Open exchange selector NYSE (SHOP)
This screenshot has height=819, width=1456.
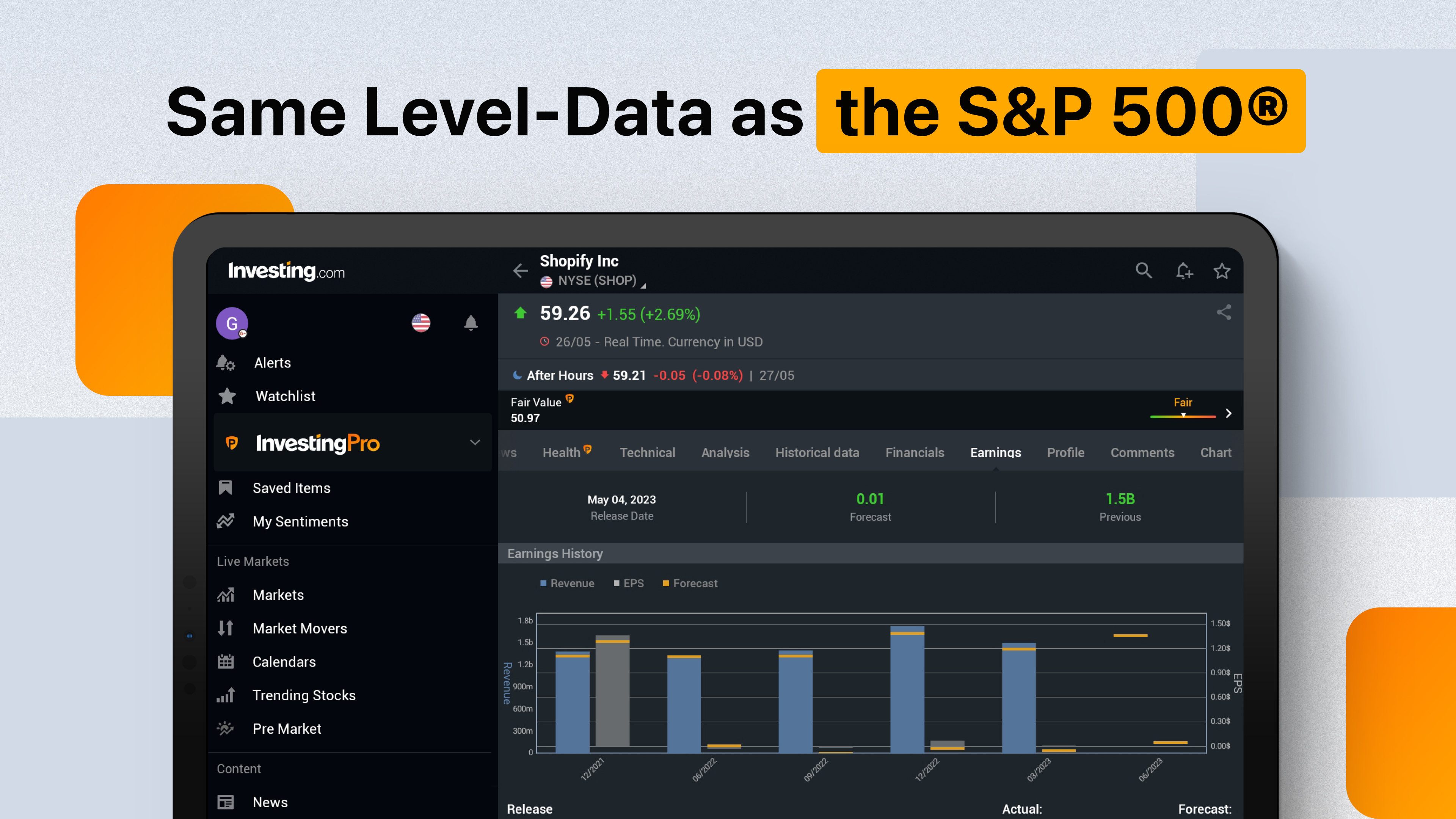(597, 281)
